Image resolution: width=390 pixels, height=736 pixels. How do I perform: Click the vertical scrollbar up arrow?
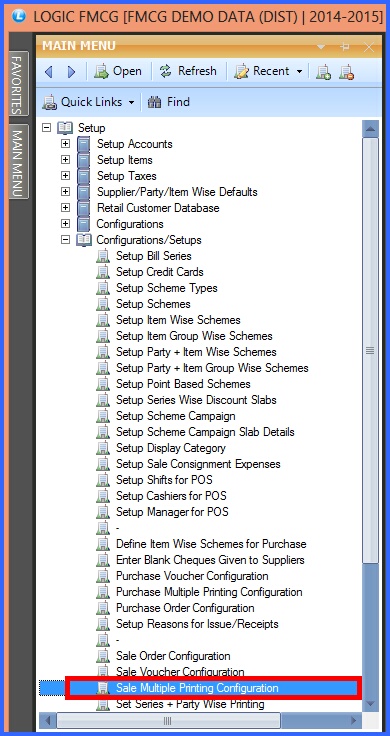(370, 129)
